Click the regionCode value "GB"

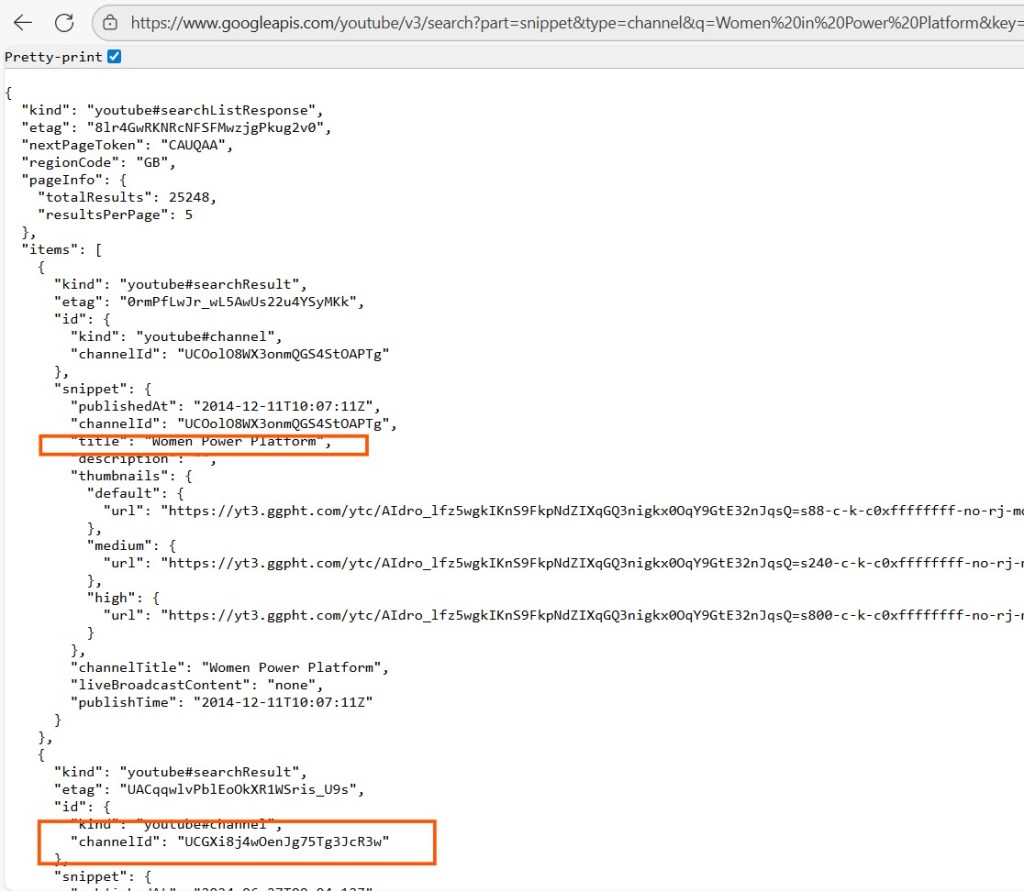click(x=157, y=162)
